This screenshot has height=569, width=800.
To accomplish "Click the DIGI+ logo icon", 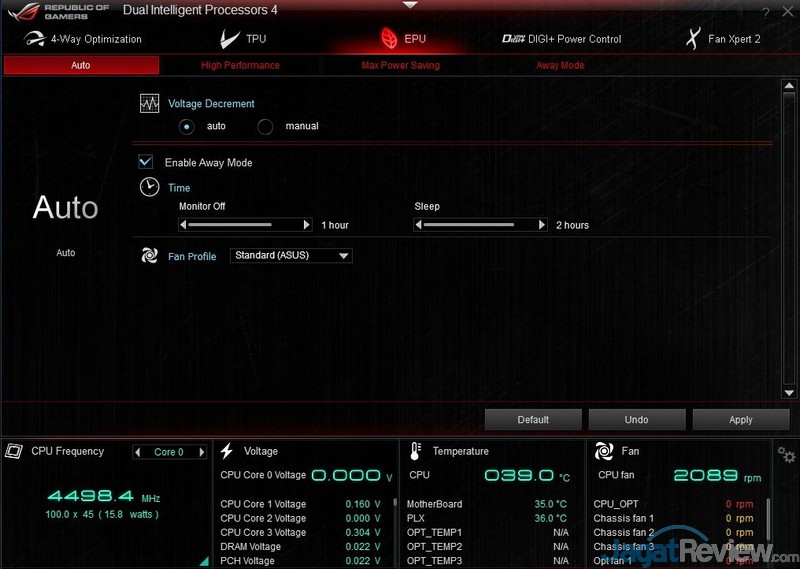I will pos(513,39).
